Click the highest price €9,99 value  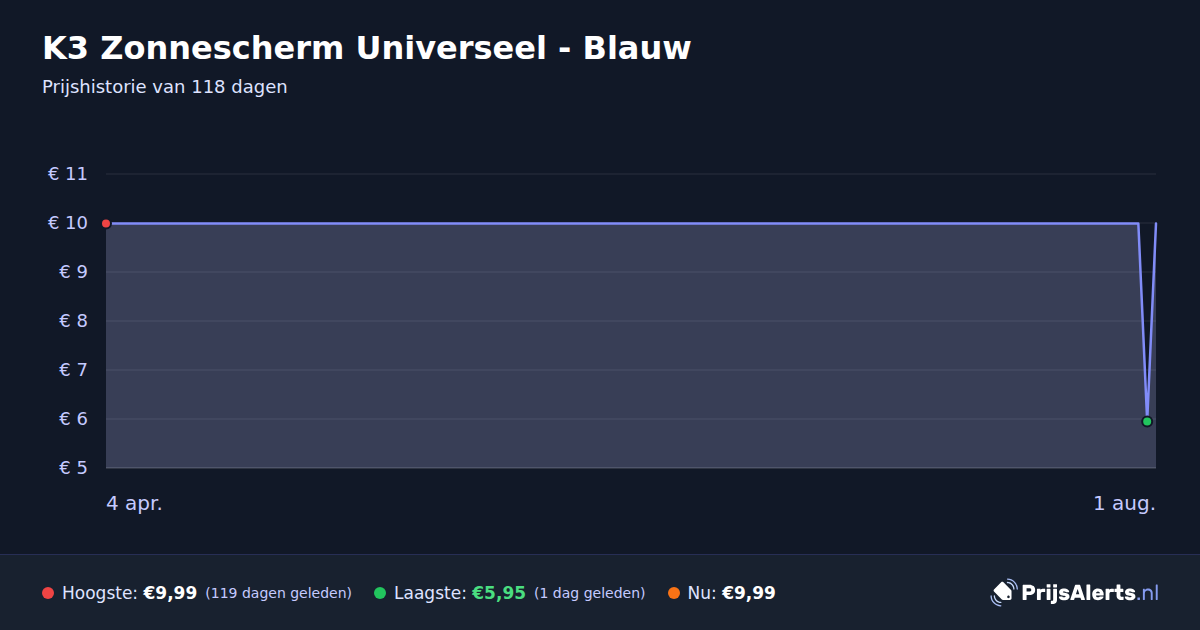(170, 593)
